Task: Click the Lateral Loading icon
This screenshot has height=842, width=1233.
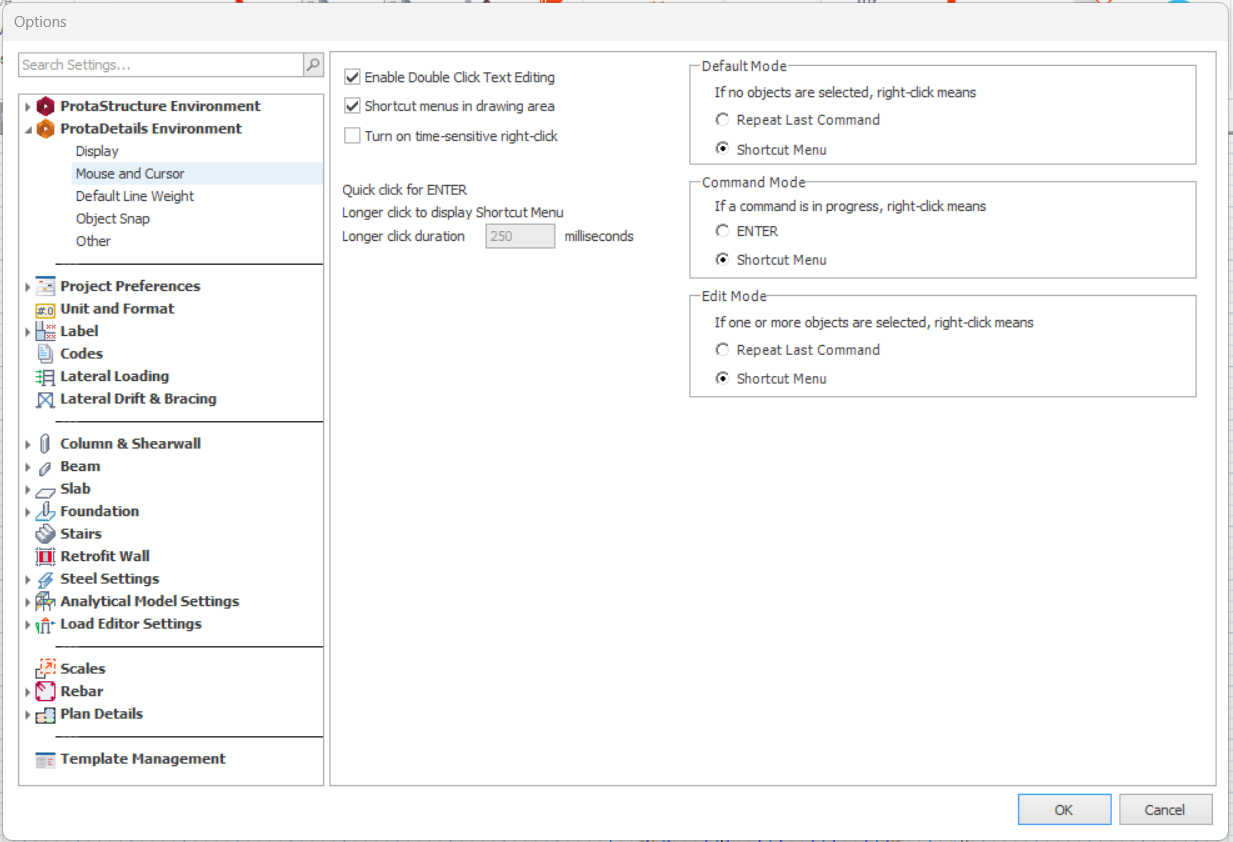Action: pos(45,377)
